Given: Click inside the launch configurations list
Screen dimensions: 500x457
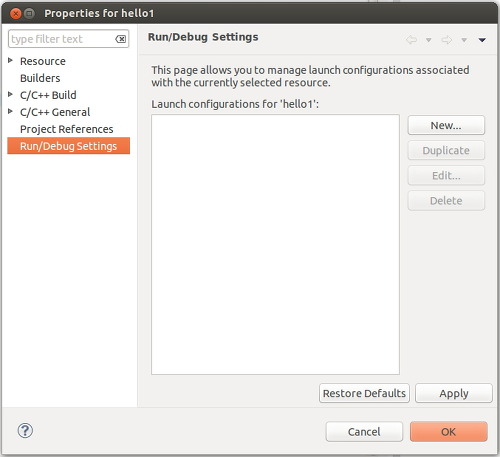Looking at the screenshot, I should 275,244.
